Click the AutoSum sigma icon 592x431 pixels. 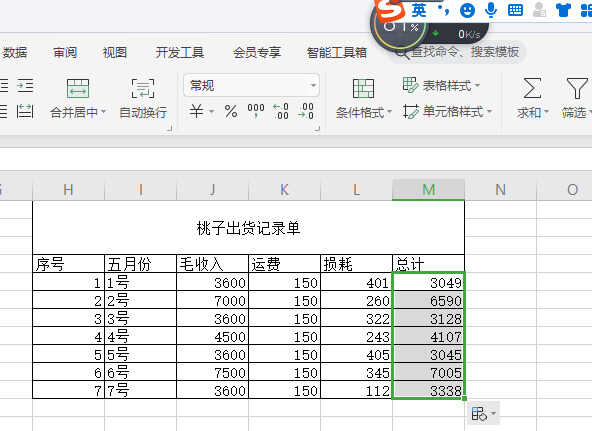532,88
